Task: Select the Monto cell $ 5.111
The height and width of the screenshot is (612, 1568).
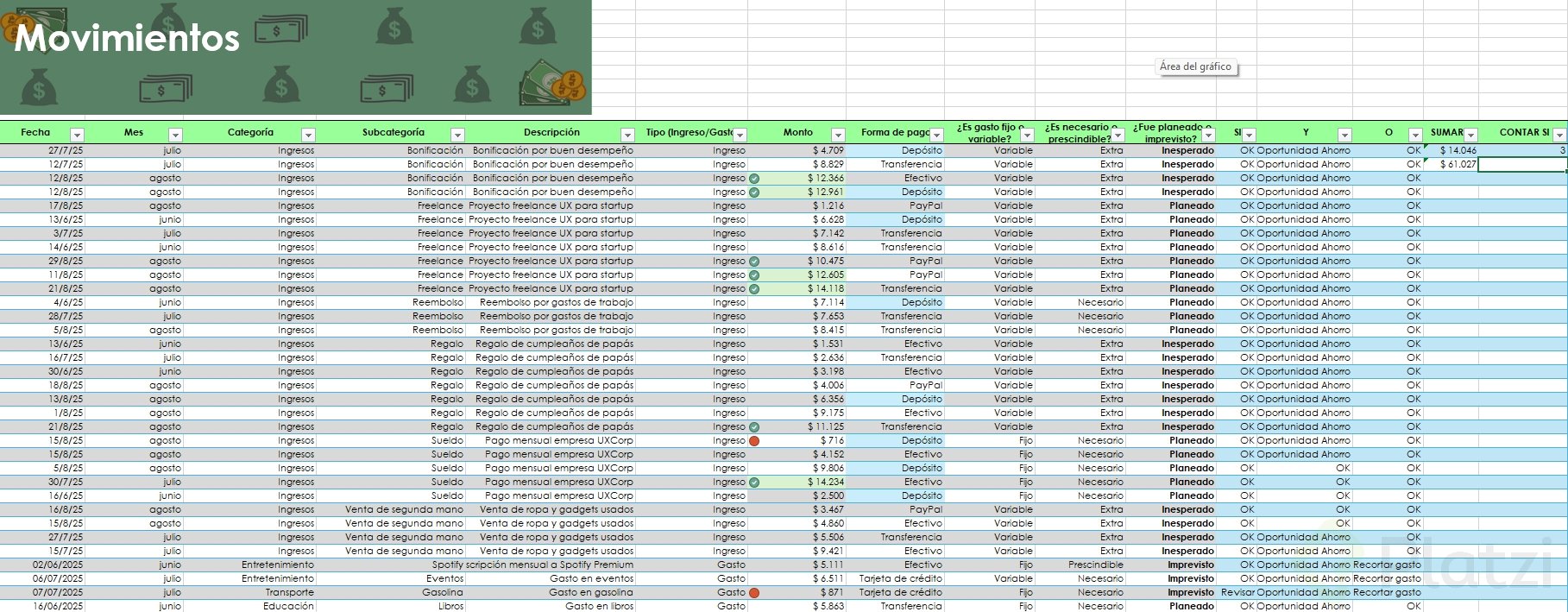Action: click(x=797, y=565)
